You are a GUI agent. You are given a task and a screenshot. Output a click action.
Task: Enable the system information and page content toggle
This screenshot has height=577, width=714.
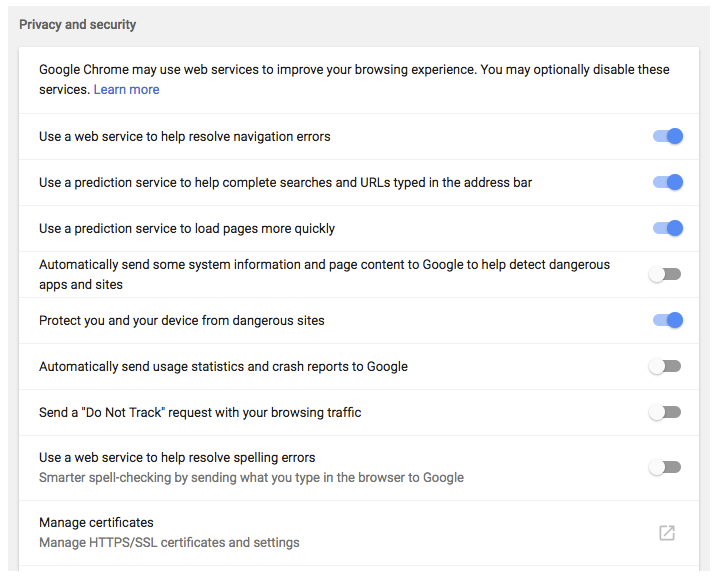tap(665, 274)
